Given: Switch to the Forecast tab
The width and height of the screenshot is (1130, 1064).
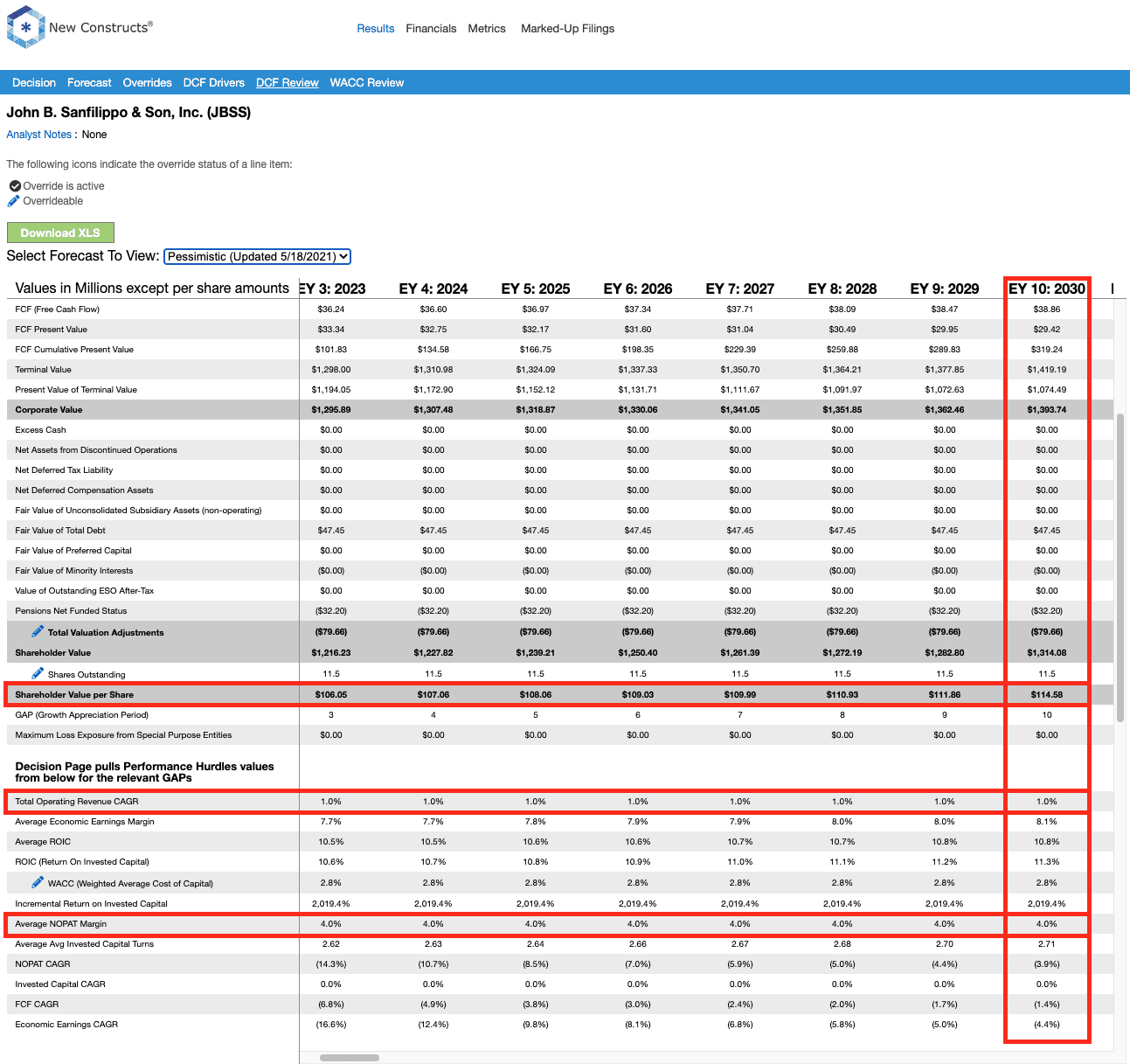Looking at the screenshot, I should (x=89, y=83).
